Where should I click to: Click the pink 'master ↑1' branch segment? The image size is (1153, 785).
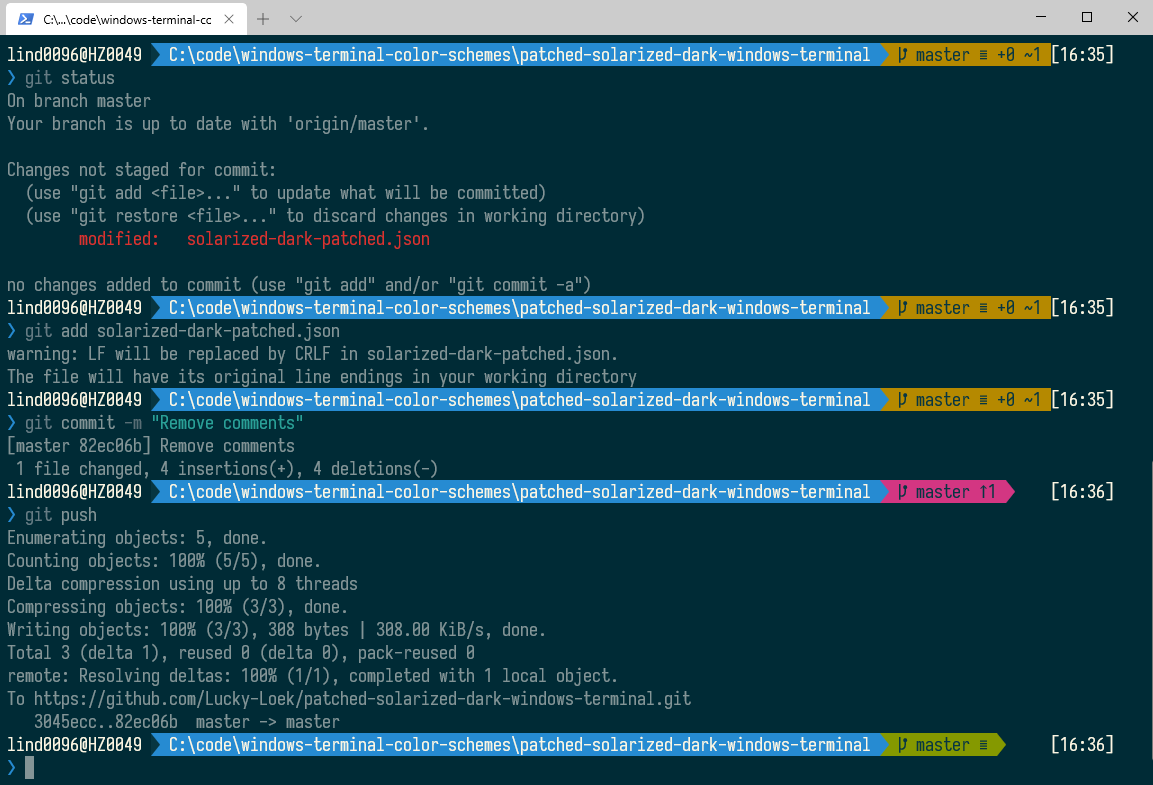[x=946, y=492]
